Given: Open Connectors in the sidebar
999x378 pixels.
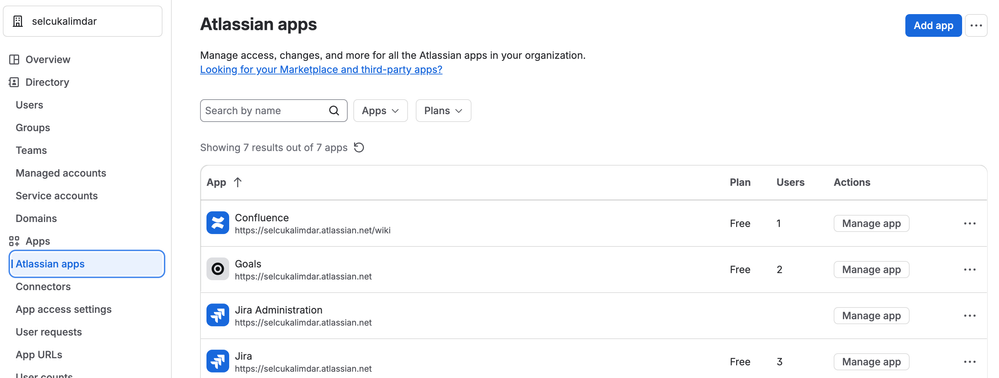Looking at the screenshot, I should click(x=43, y=286).
